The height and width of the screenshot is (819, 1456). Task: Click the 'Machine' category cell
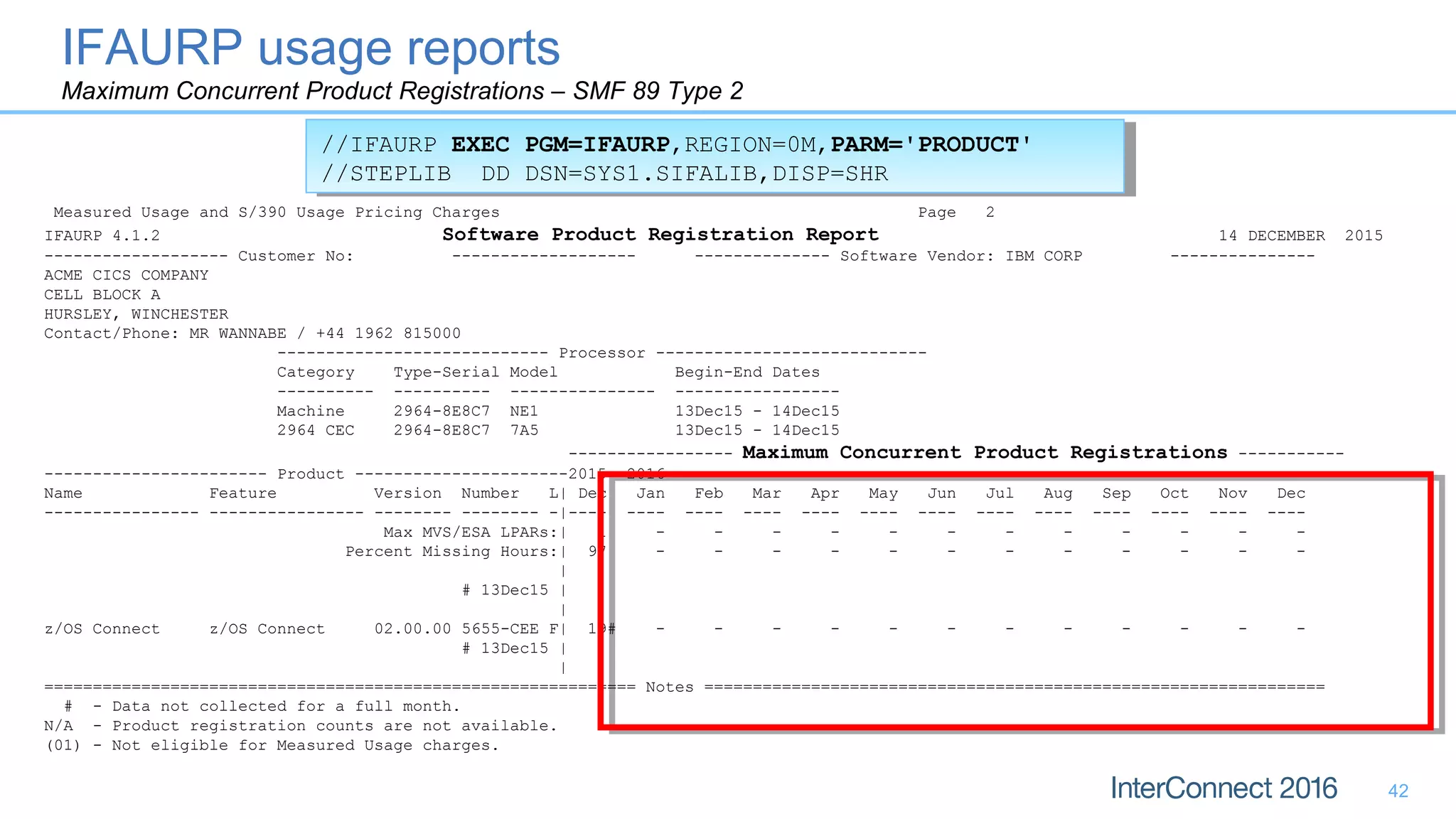click(311, 411)
